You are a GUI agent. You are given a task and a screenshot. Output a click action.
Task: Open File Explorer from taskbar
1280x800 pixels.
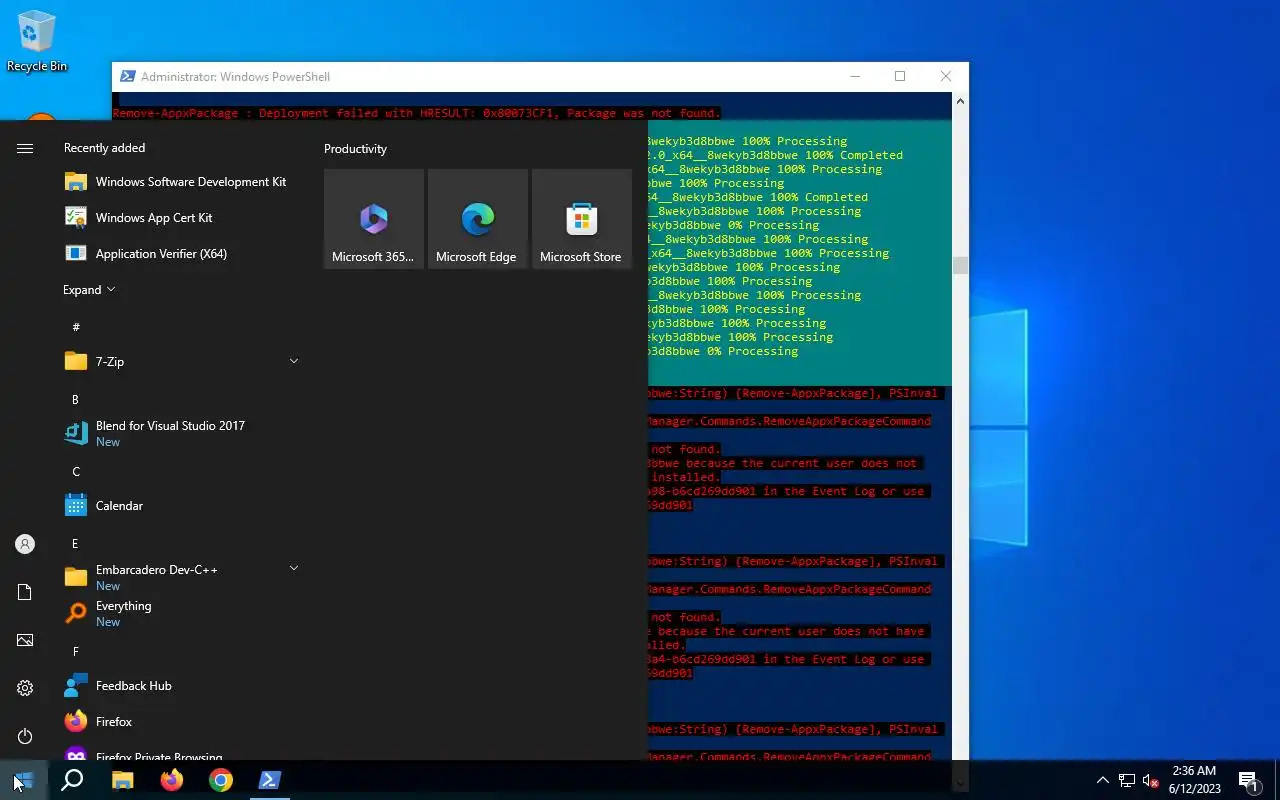coord(122,780)
